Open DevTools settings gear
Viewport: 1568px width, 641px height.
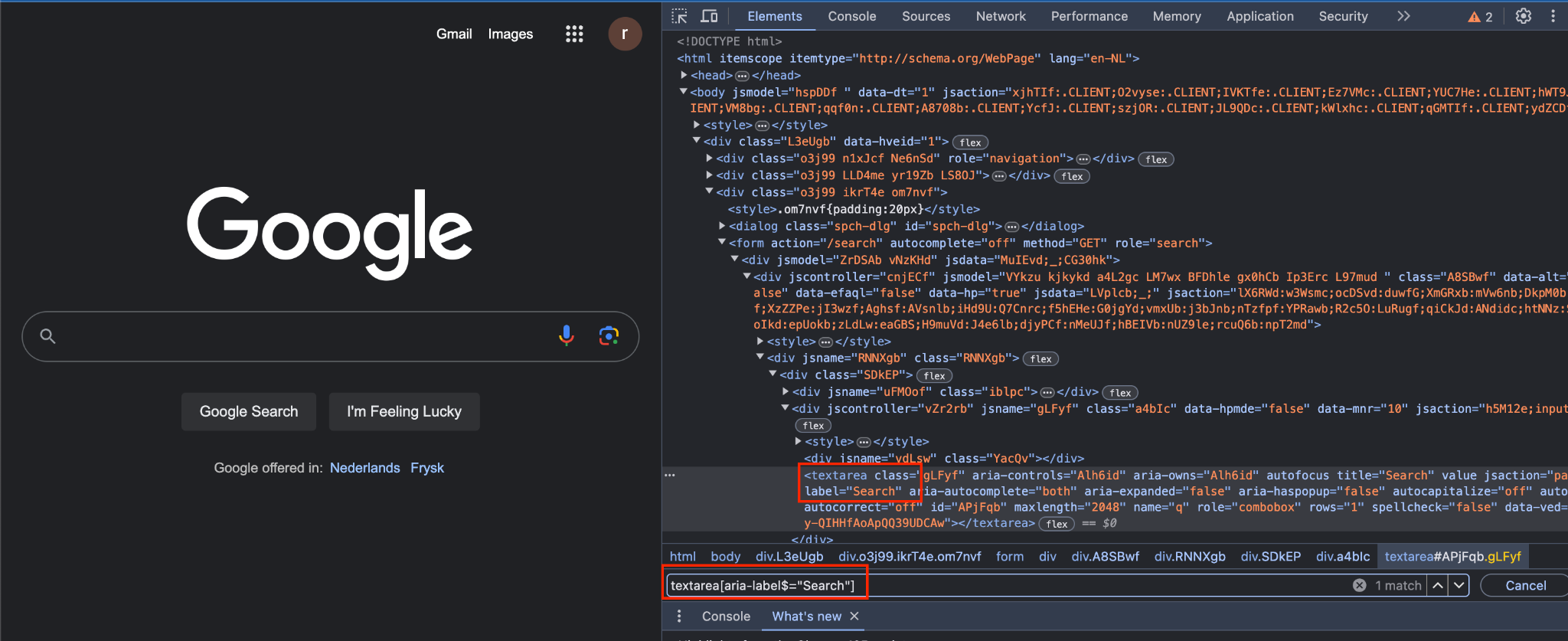tap(1524, 16)
